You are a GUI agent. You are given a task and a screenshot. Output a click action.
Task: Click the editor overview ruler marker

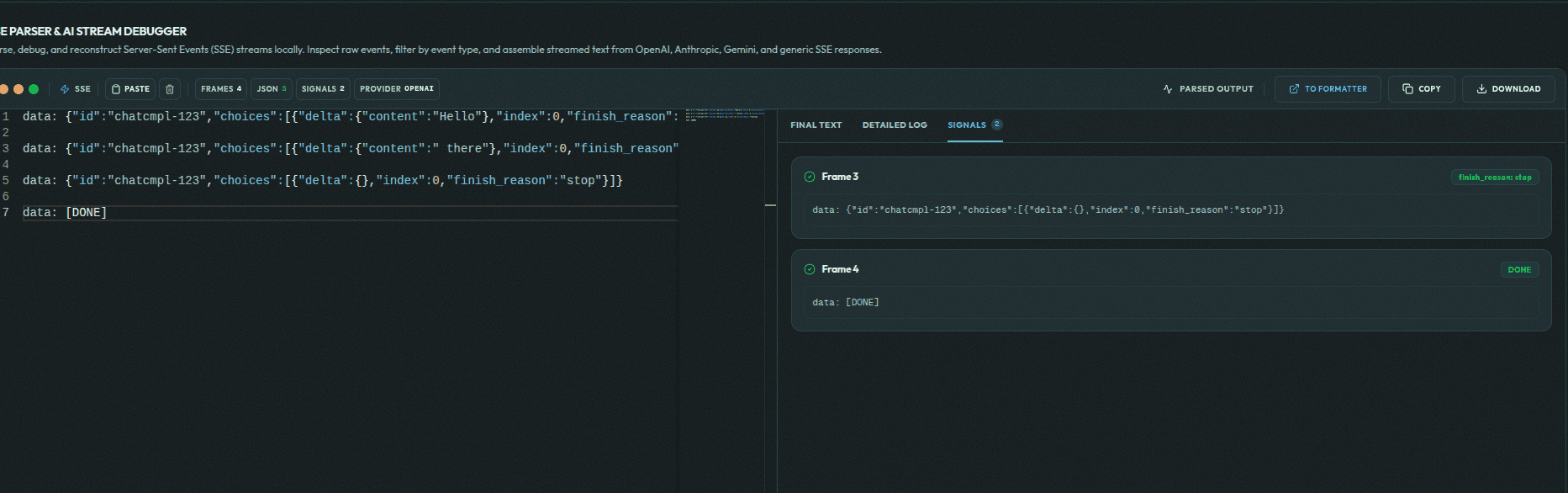pos(771,205)
